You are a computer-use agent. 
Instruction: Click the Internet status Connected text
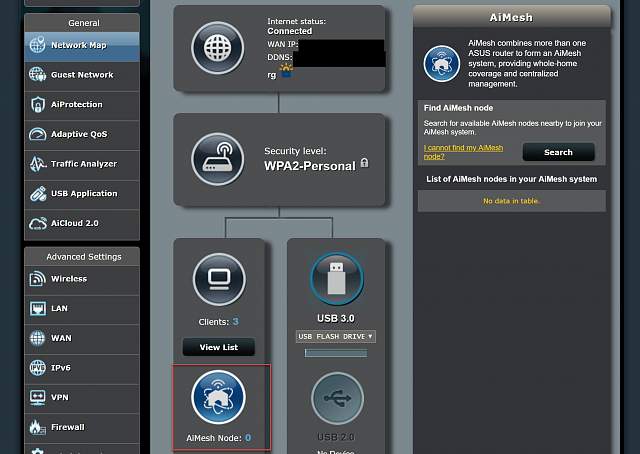(290, 31)
